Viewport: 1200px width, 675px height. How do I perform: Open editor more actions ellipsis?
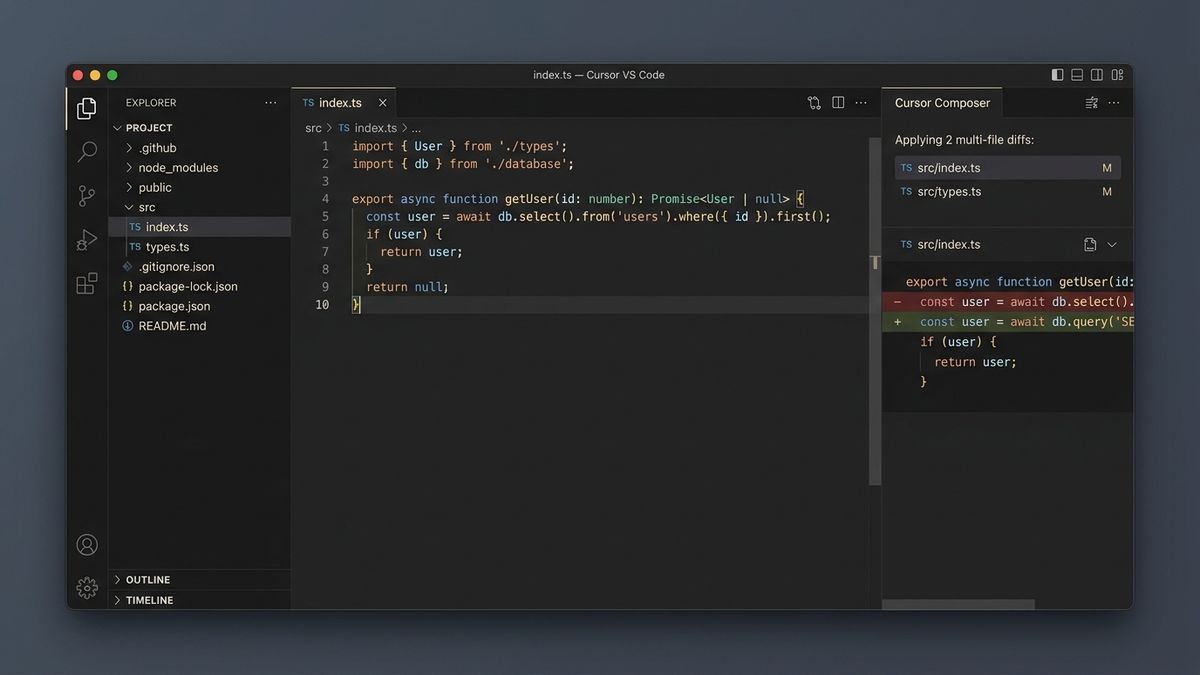point(861,103)
